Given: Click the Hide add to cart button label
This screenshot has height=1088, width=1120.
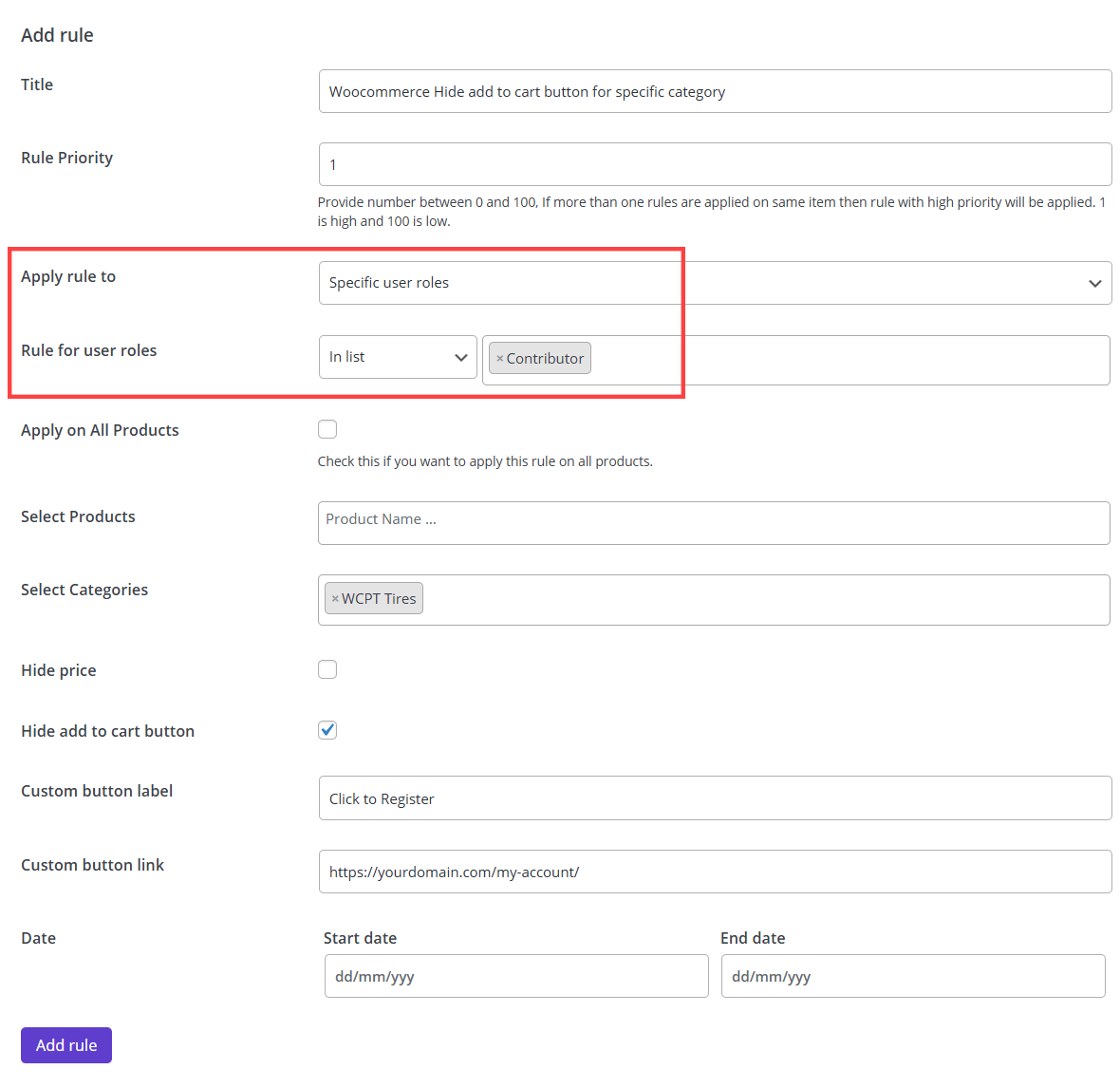Looking at the screenshot, I should tap(108, 731).
